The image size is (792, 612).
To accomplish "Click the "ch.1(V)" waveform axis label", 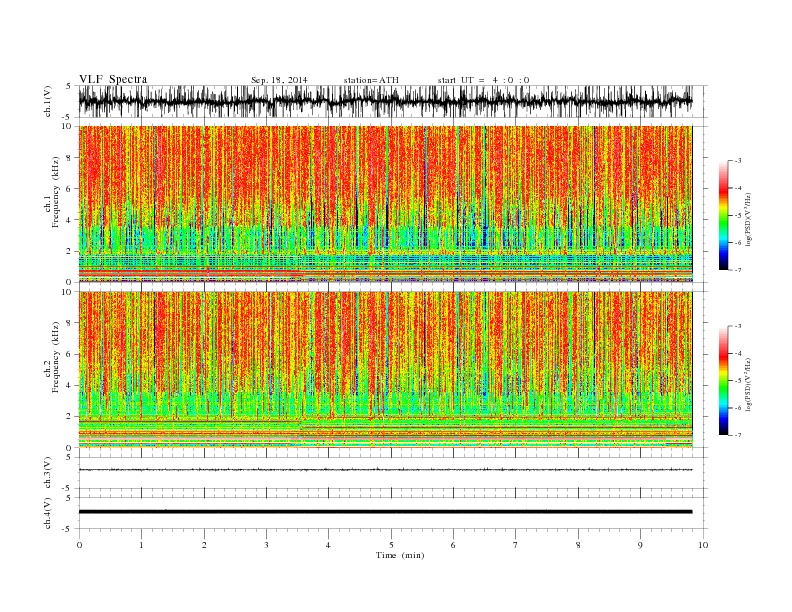I will coord(48,102).
